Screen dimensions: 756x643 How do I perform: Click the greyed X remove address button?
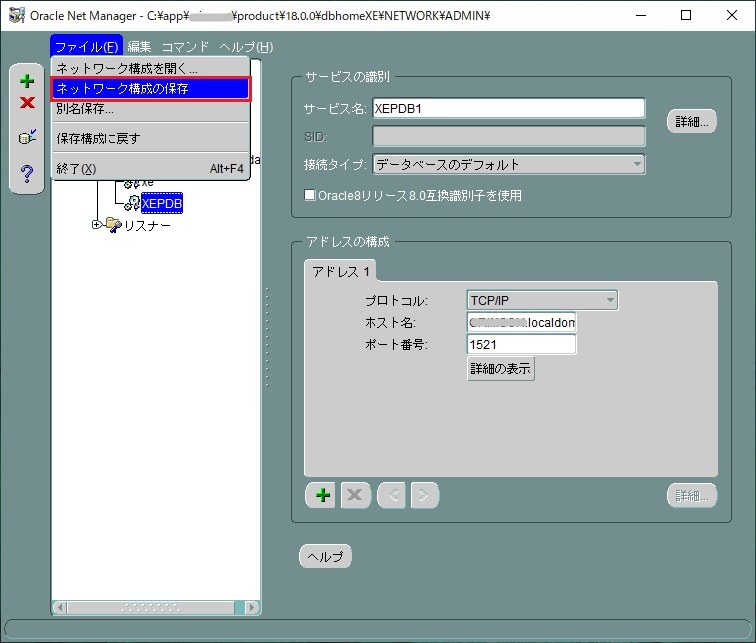(355, 495)
